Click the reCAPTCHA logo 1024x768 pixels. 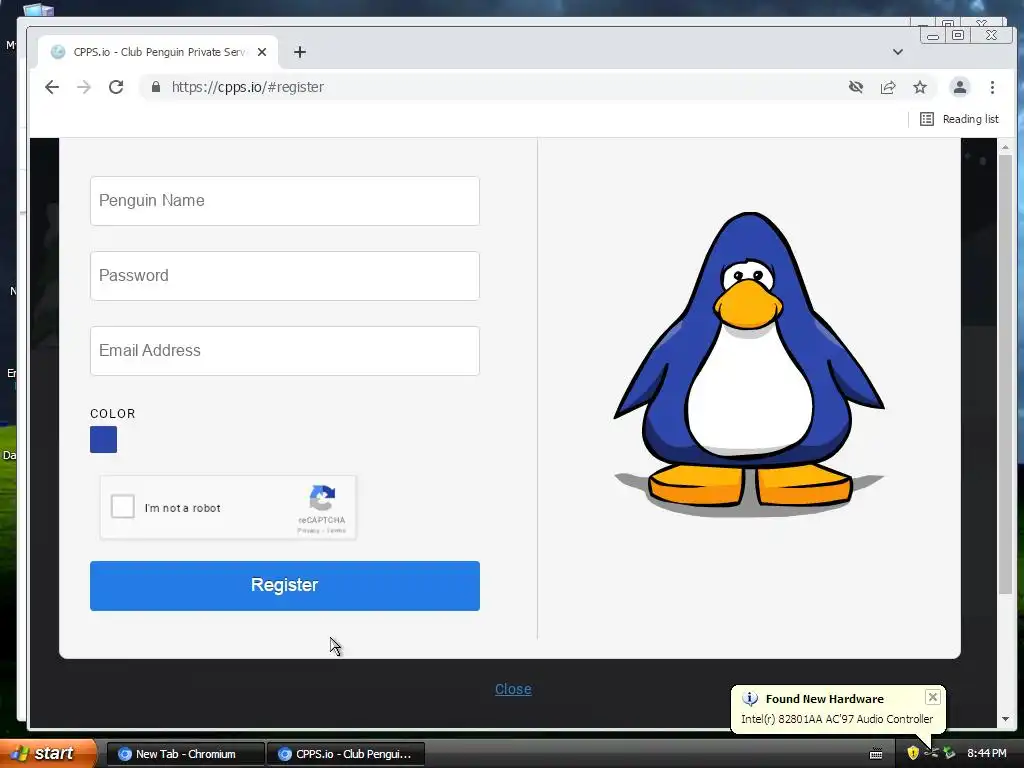tap(322, 498)
